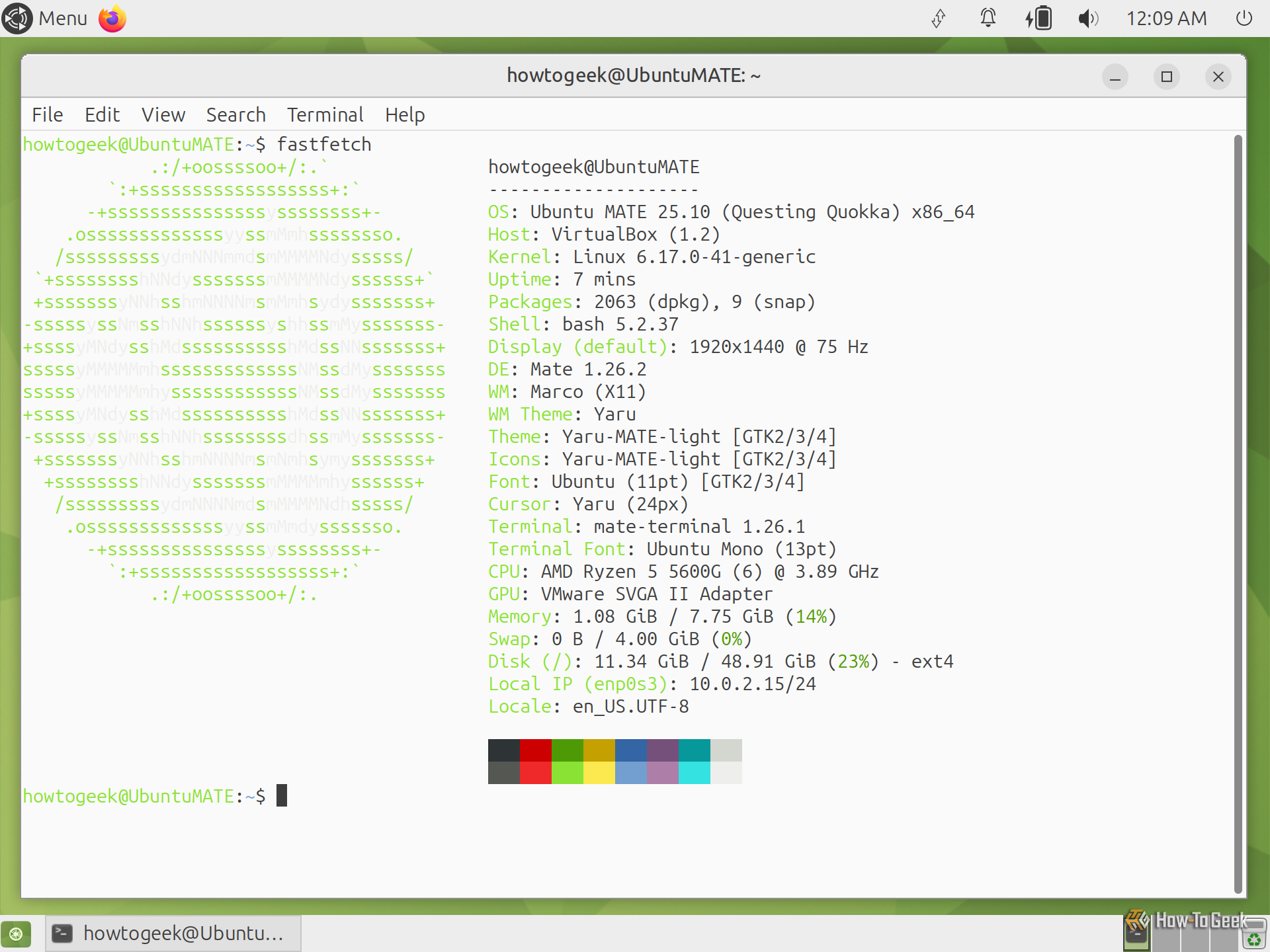Image resolution: width=1270 pixels, height=952 pixels.
Task: Open the Edit menu
Action: point(102,115)
